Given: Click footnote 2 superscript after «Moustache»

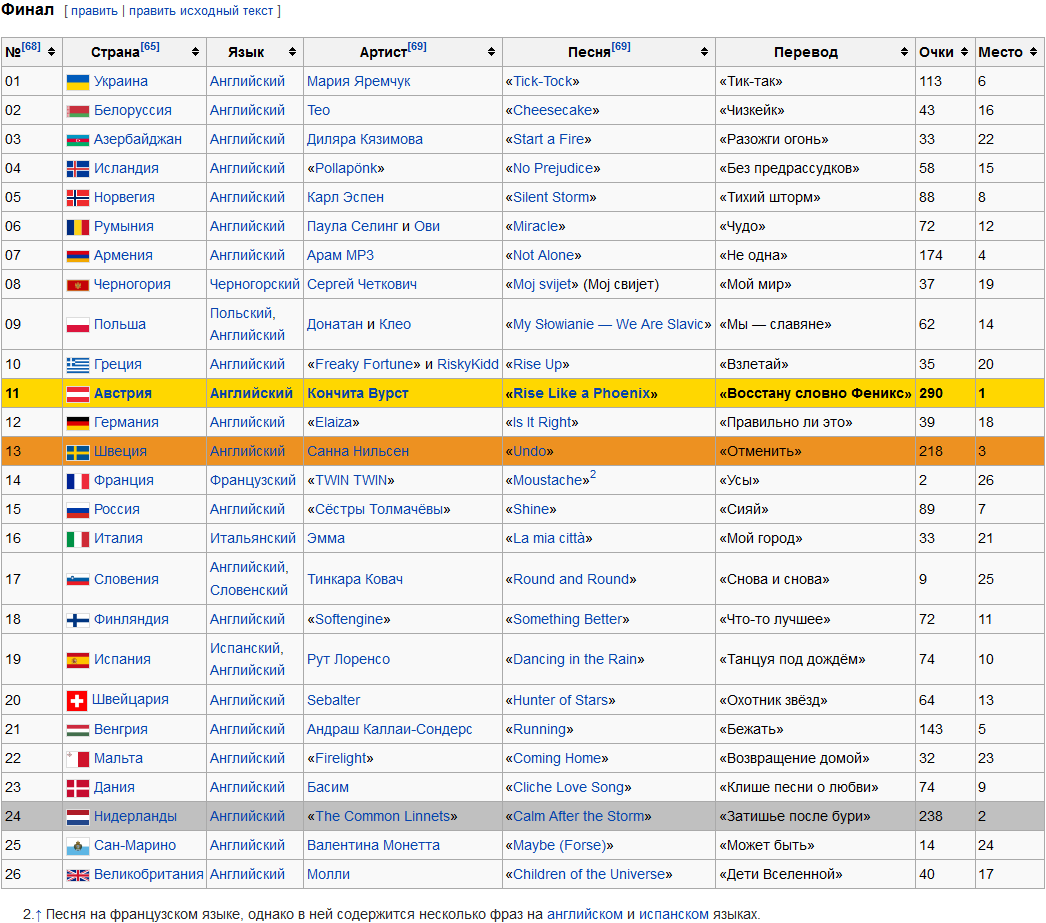Looking at the screenshot, I should click(593, 475).
